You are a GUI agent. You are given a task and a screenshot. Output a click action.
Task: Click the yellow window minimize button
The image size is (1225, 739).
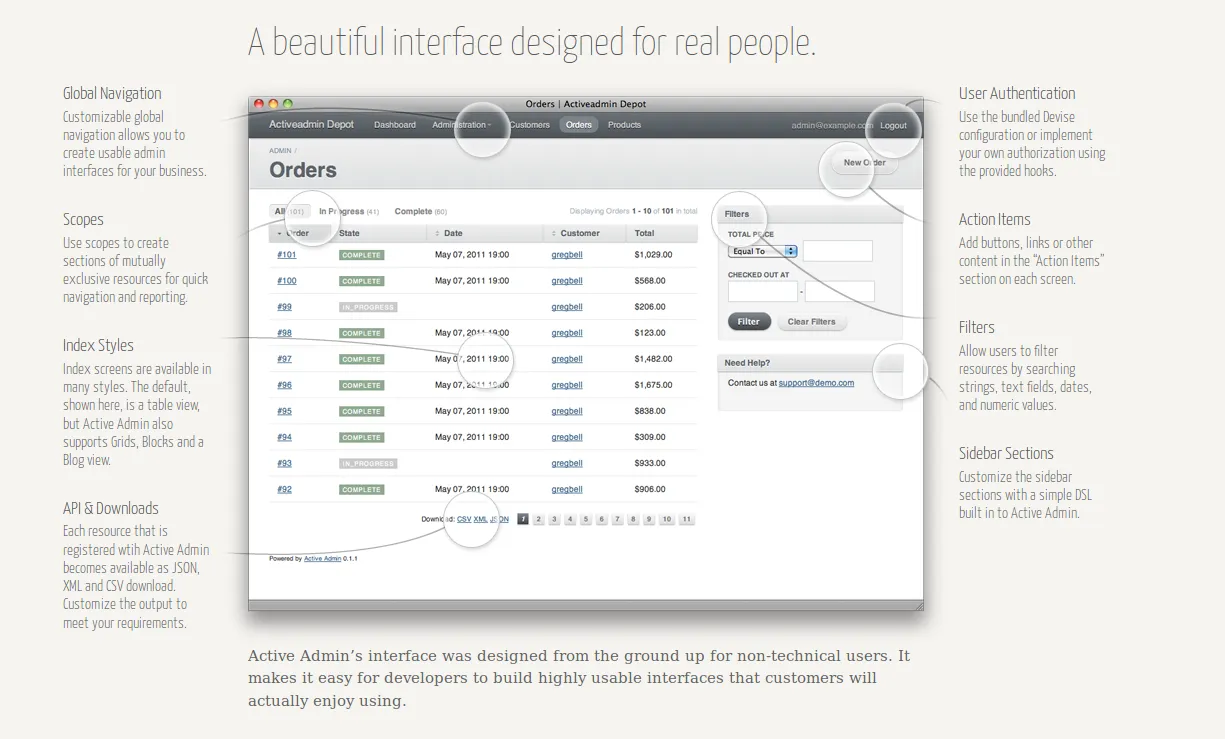tap(273, 104)
